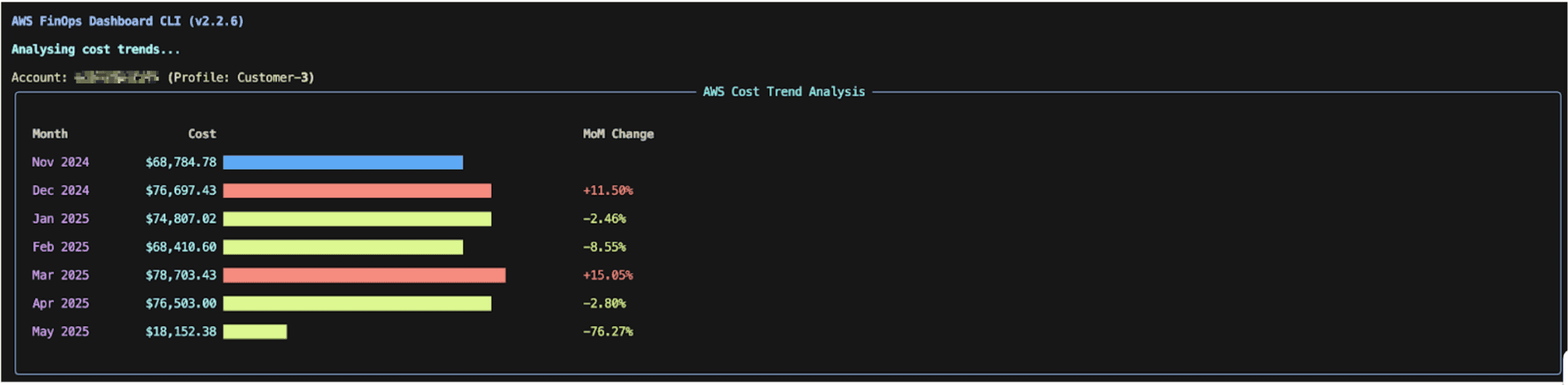Select the May 2025 month label
1568x385 pixels.
(60, 332)
